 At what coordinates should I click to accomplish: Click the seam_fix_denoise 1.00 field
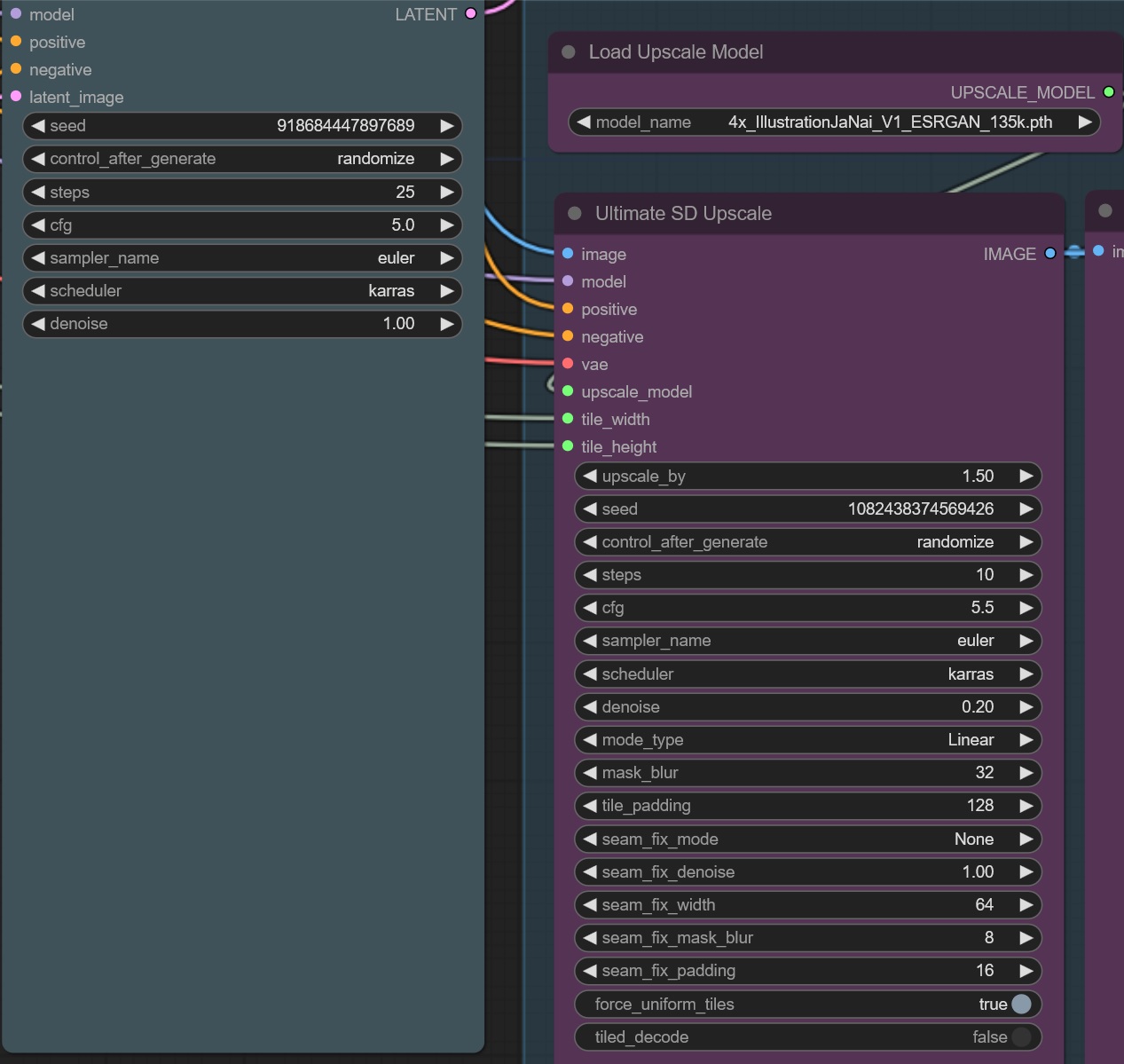(x=807, y=872)
